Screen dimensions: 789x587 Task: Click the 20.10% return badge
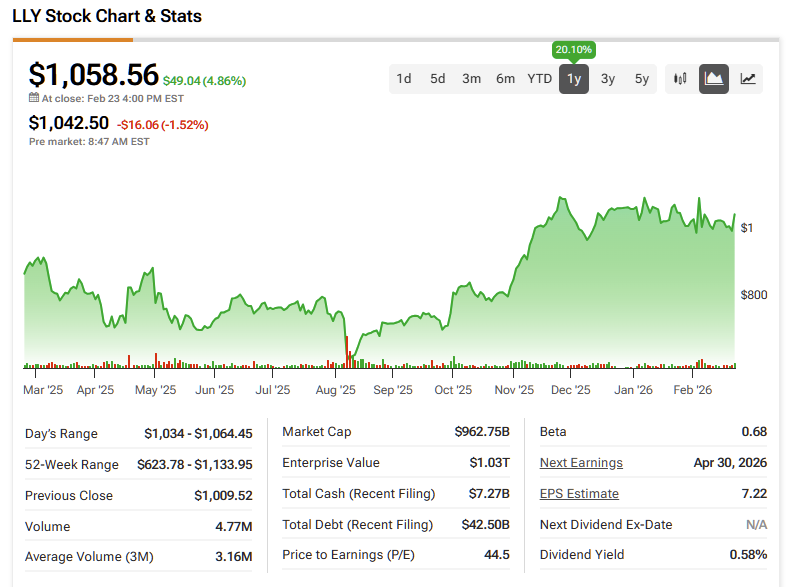click(x=574, y=50)
